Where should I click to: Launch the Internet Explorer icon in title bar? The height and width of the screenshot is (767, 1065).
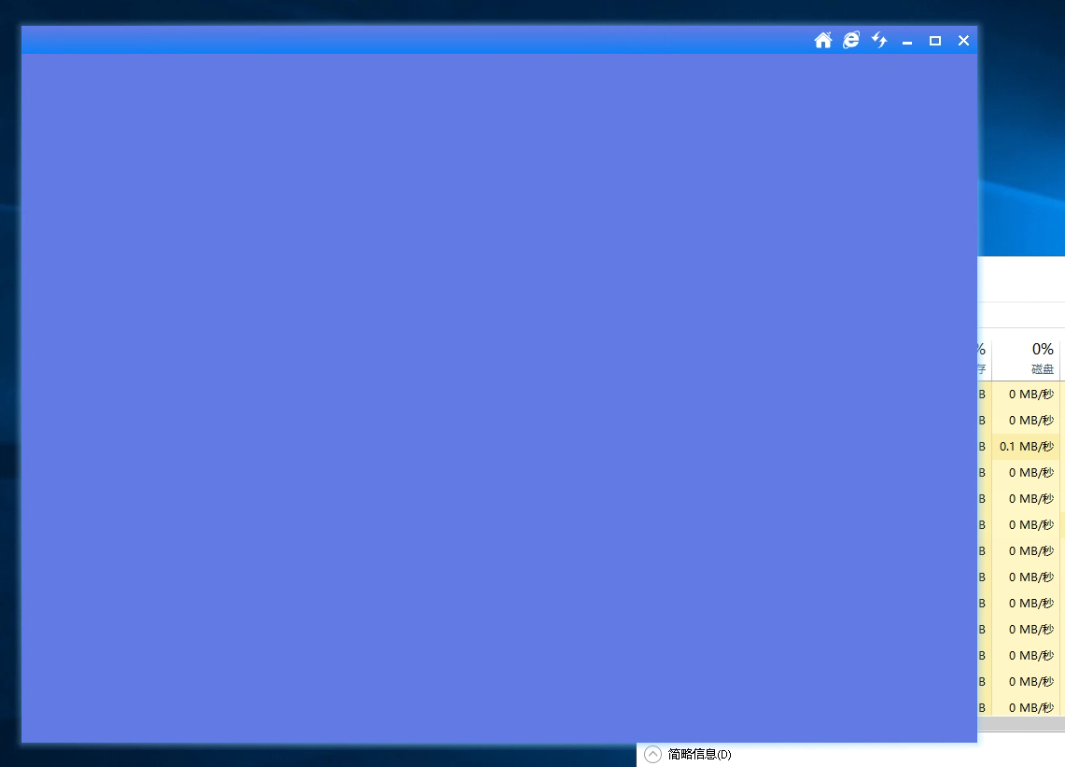coord(851,40)
